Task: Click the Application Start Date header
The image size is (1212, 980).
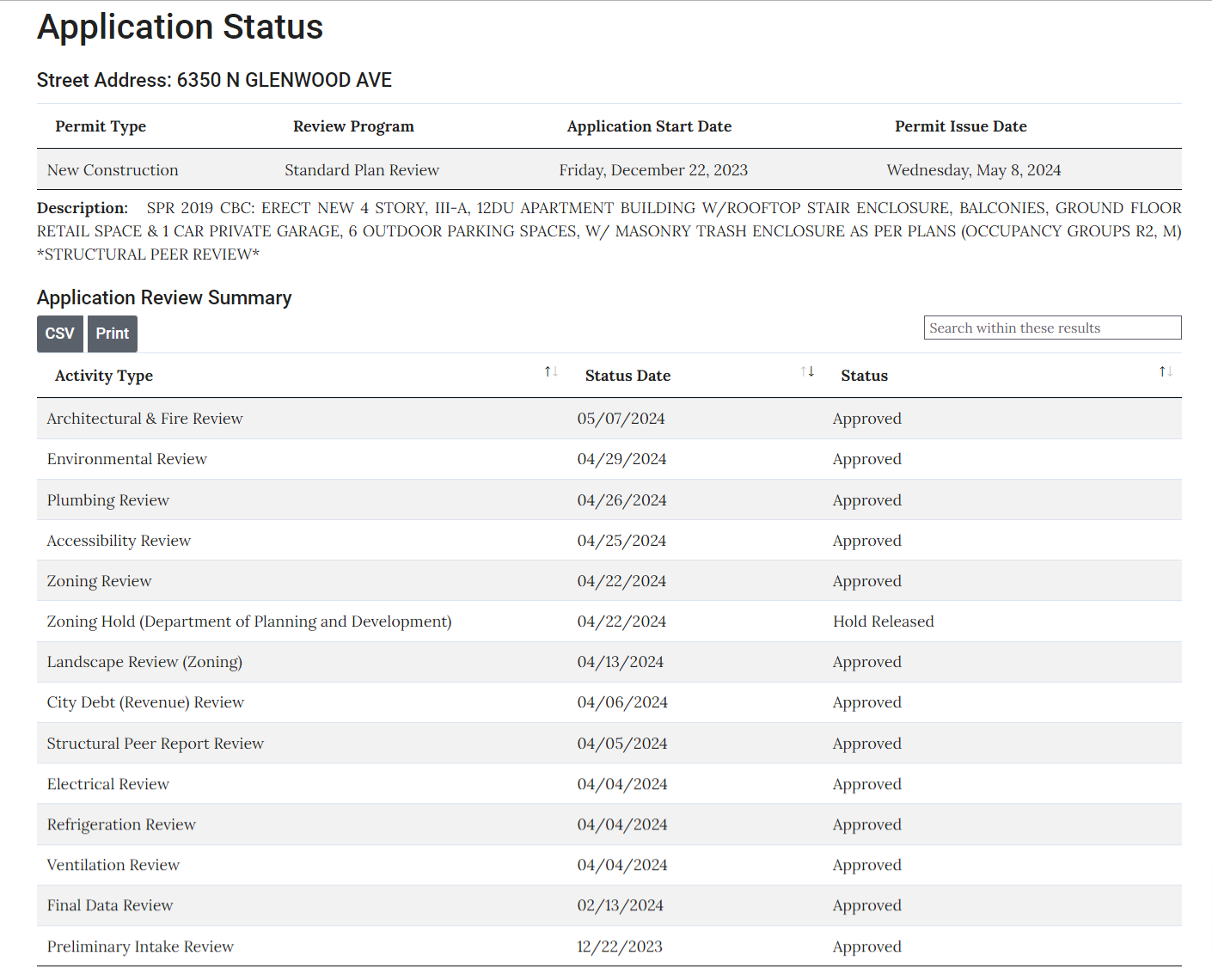Action: [649, 126]
